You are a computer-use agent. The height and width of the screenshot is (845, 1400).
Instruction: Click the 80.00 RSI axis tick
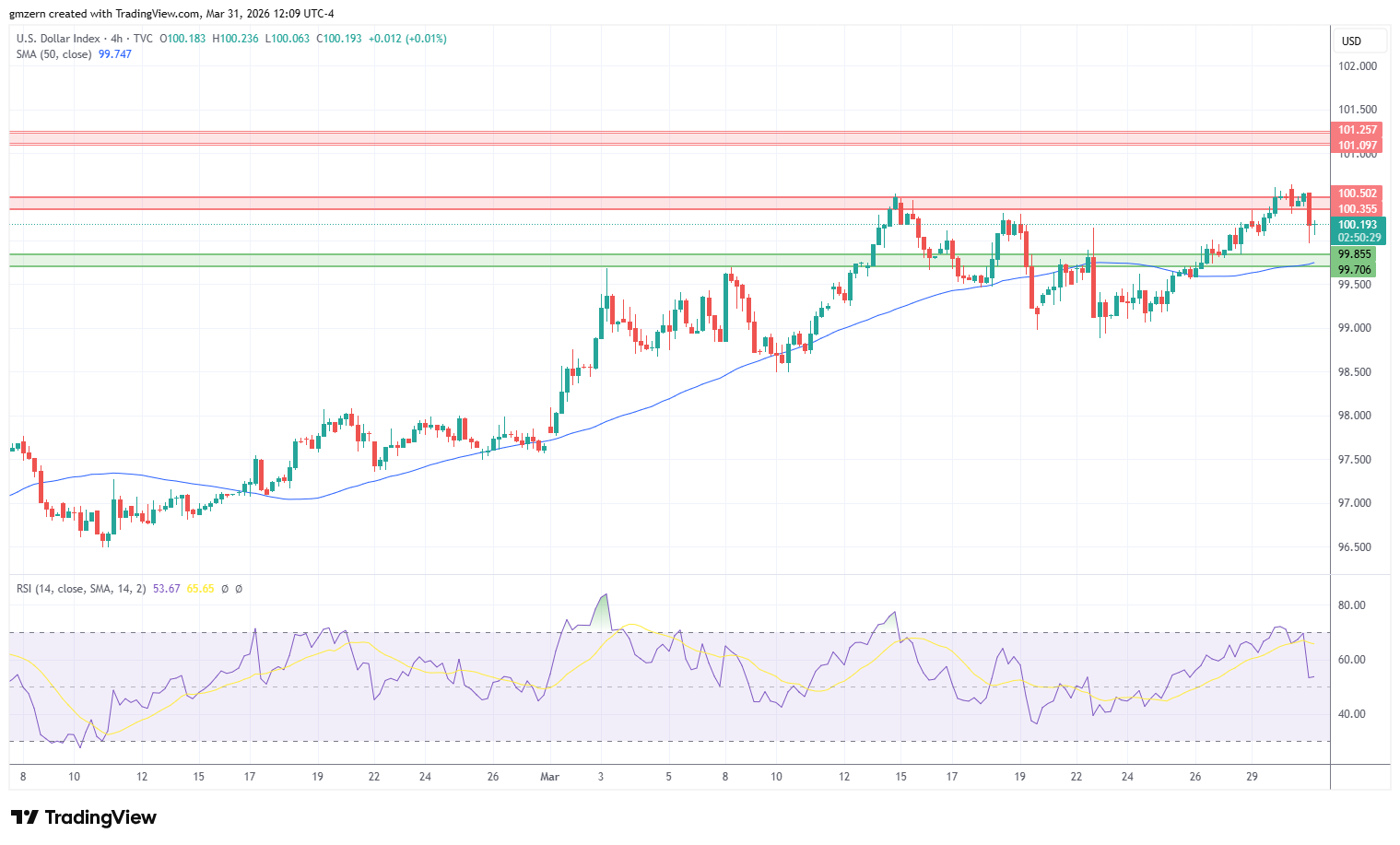[x=1352, y=605]
